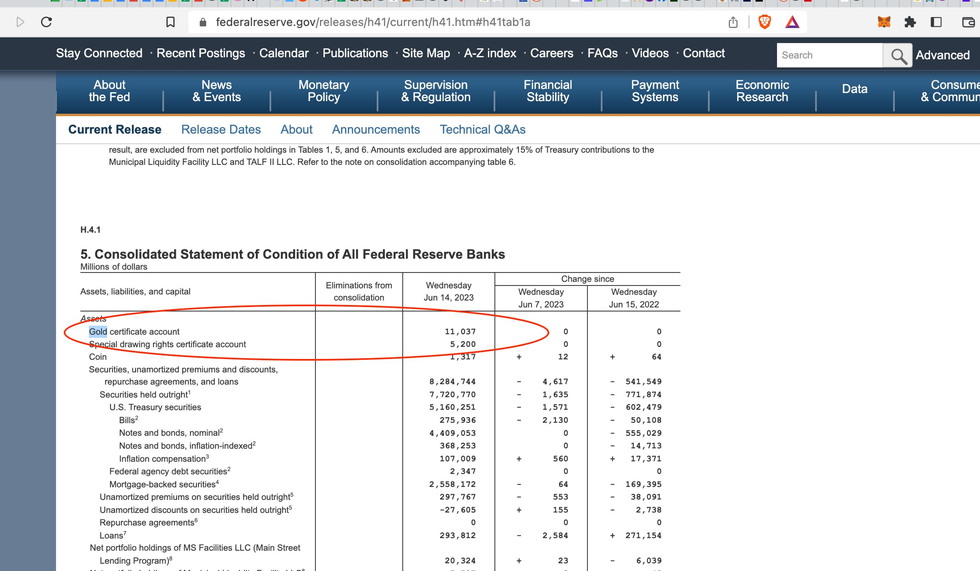Open the Brave Shields lion icon

pos(765,22)
